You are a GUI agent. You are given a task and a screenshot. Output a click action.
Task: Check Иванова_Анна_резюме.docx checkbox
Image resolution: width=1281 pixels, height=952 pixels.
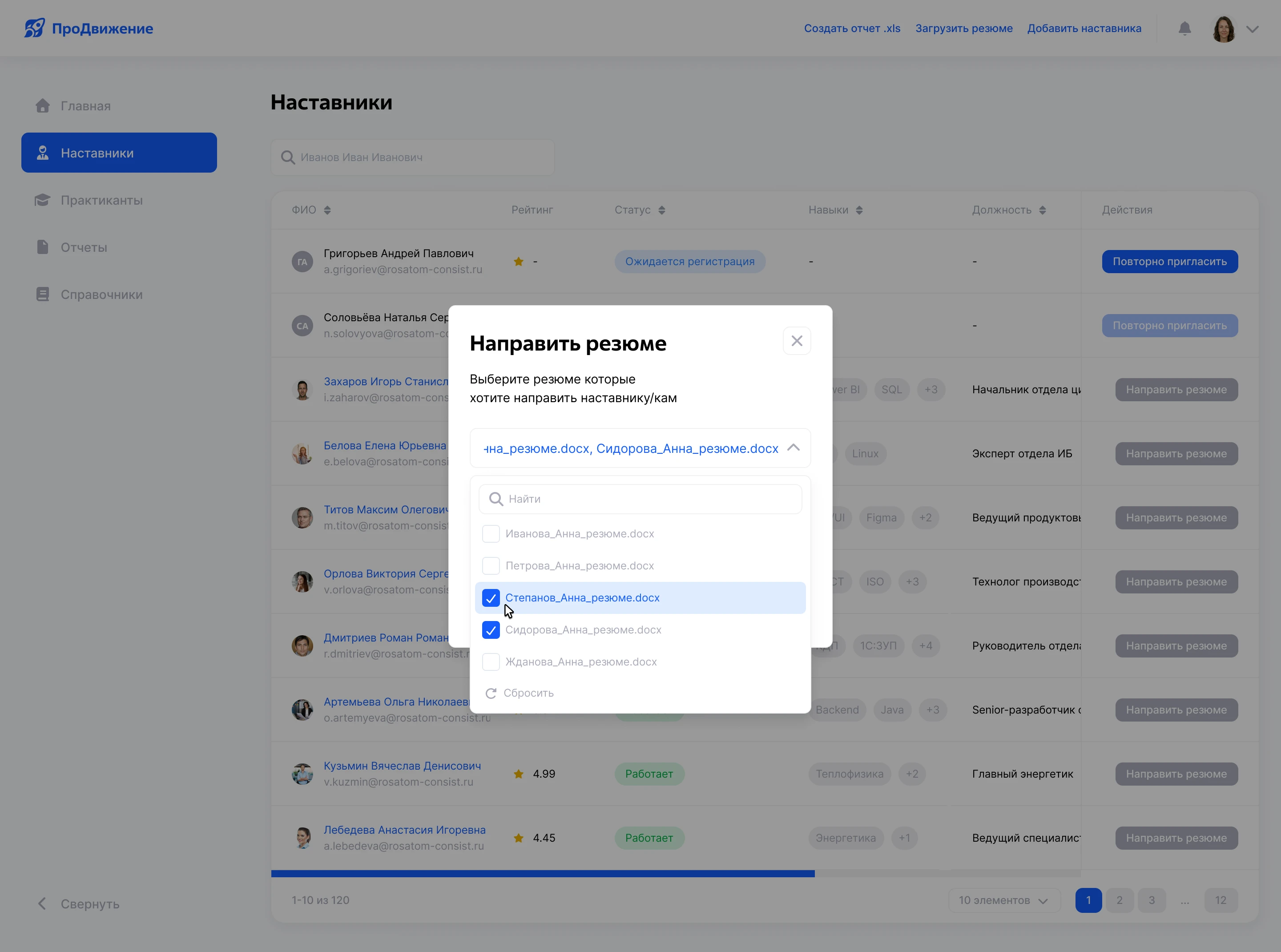[x=491, y=534]
